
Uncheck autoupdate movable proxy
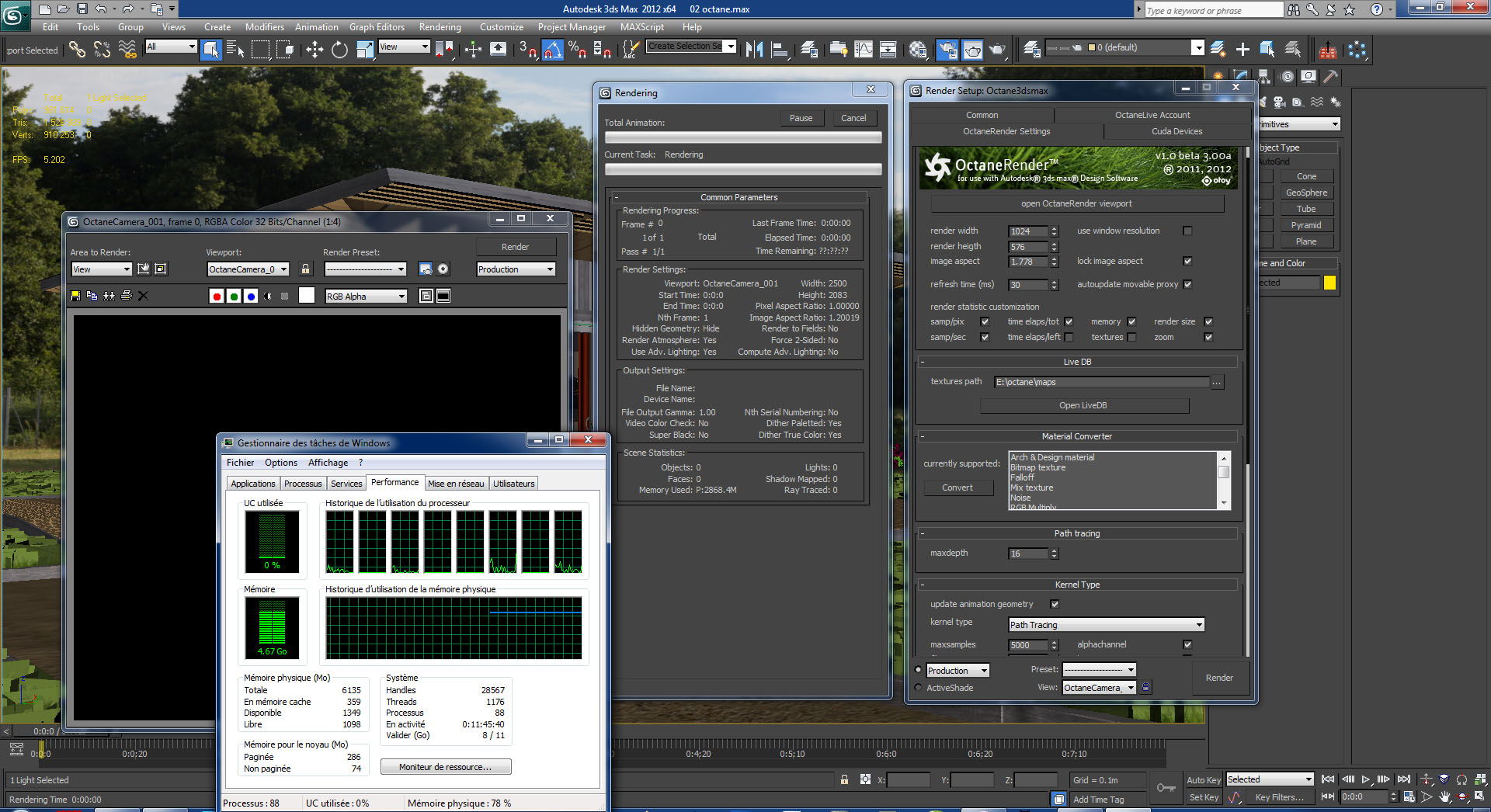click(1187, 284)
